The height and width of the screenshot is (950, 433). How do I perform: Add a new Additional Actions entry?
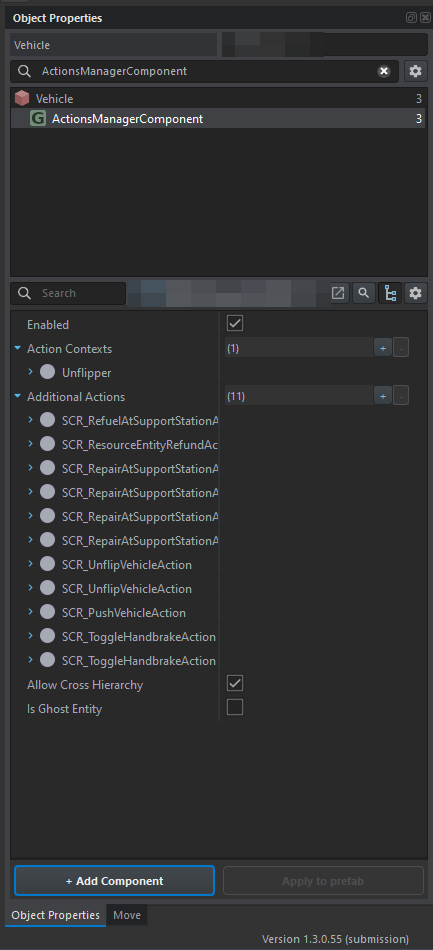coord(383,396)
